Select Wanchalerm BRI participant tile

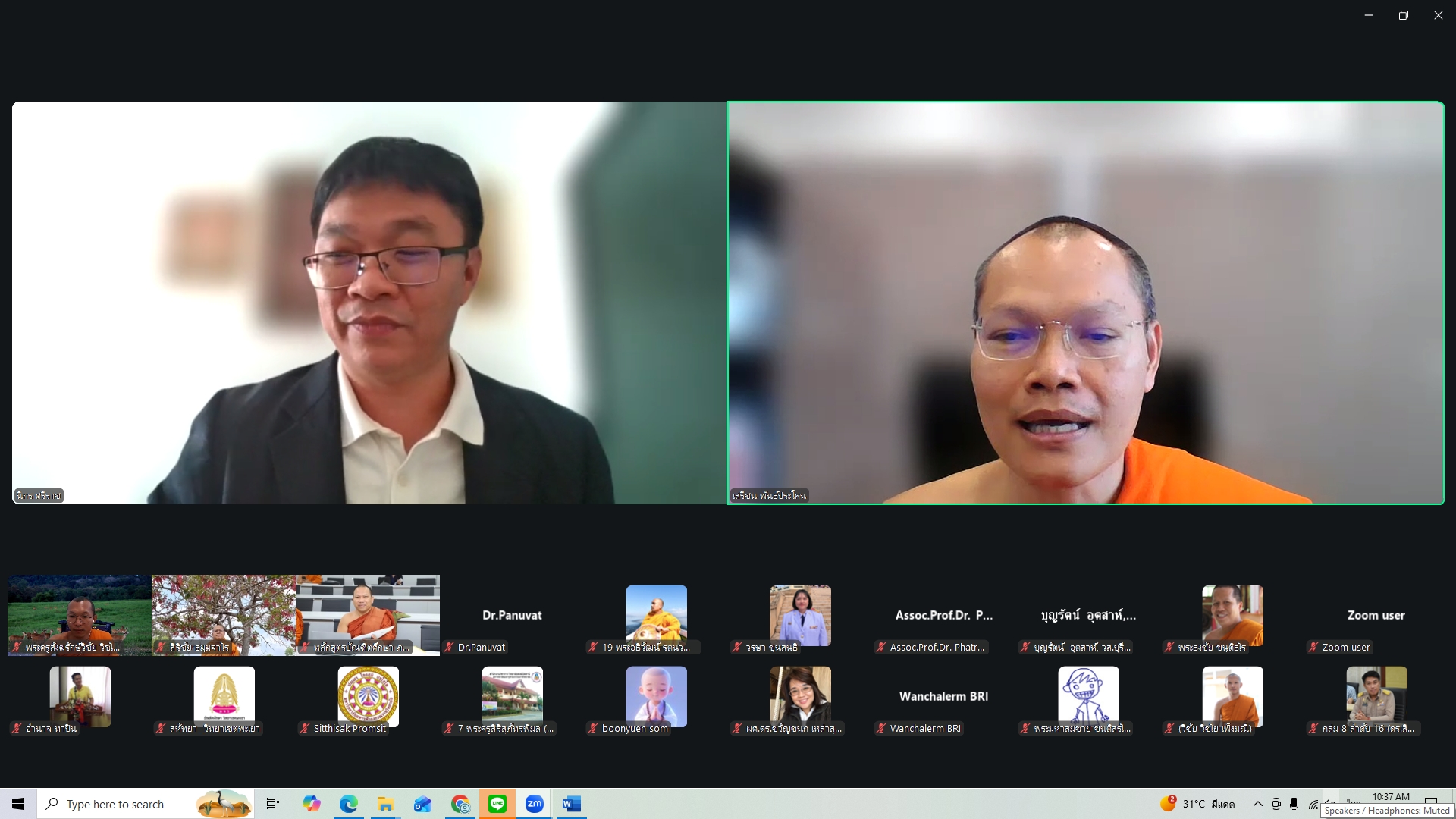pyautogui.click(x=943, y=696)
